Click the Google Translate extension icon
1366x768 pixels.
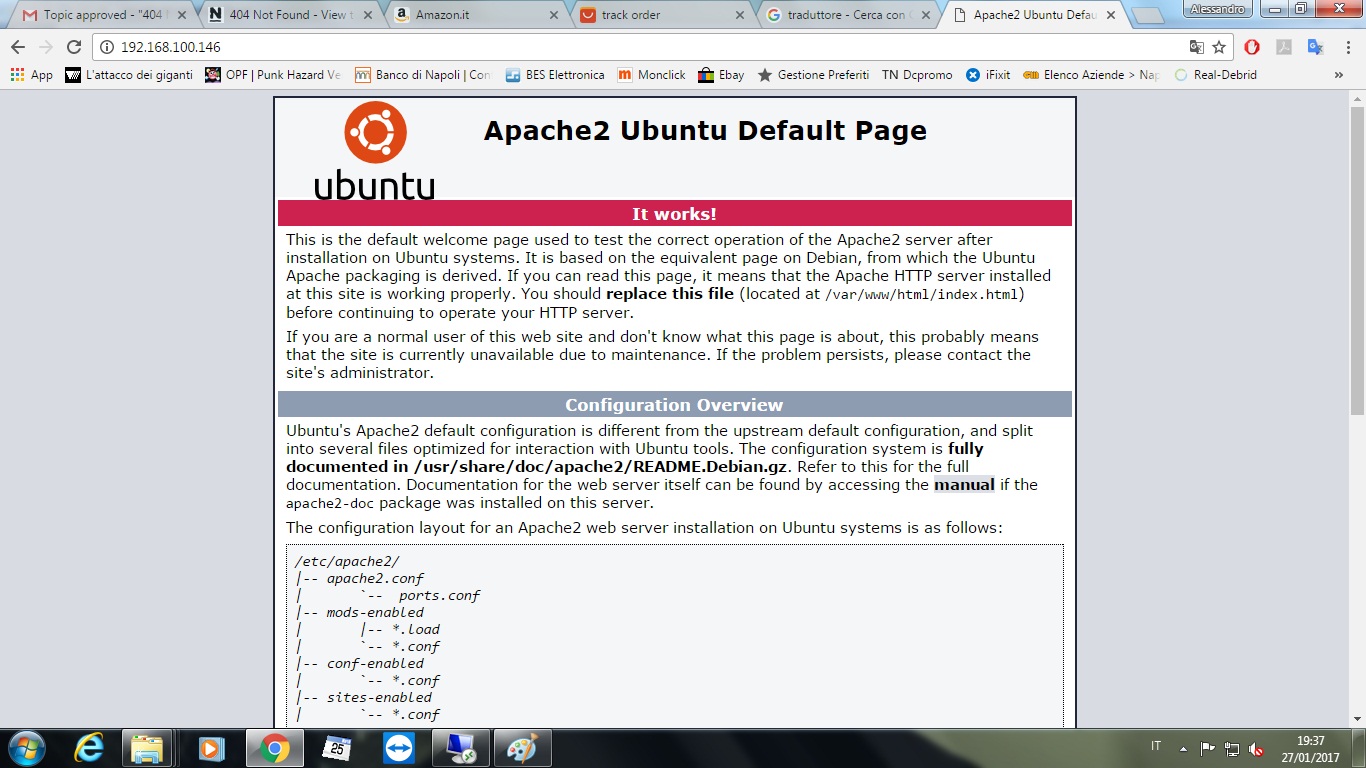(1316, 47)
